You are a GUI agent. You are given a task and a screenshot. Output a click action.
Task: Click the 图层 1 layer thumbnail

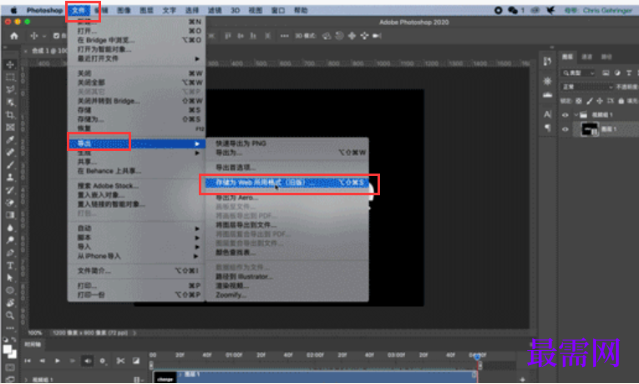click(590, 130)
